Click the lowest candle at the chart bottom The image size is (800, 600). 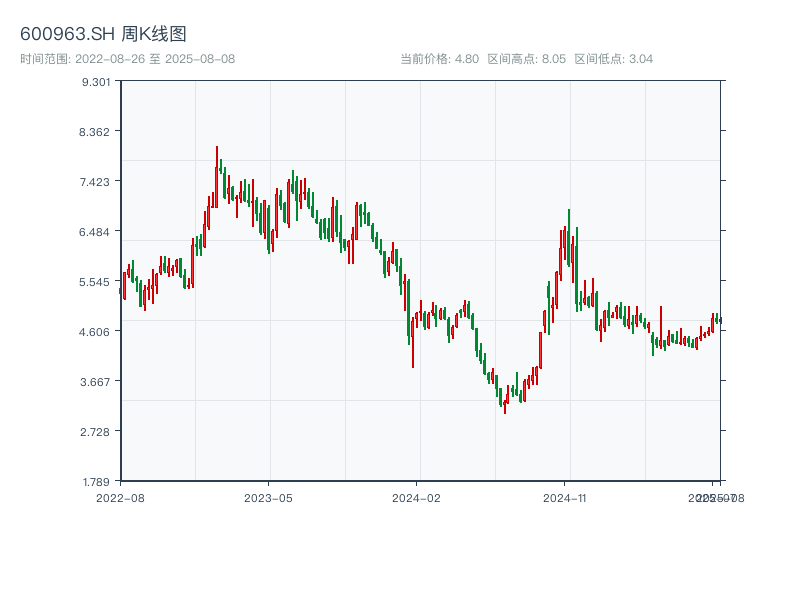coord(505,404)
